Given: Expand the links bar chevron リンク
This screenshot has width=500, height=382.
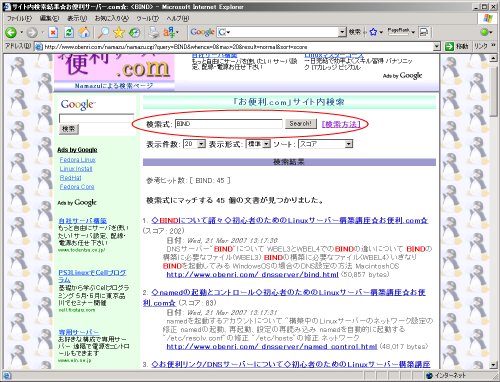Looking at the screenshot, I should [x=493, y=46].
